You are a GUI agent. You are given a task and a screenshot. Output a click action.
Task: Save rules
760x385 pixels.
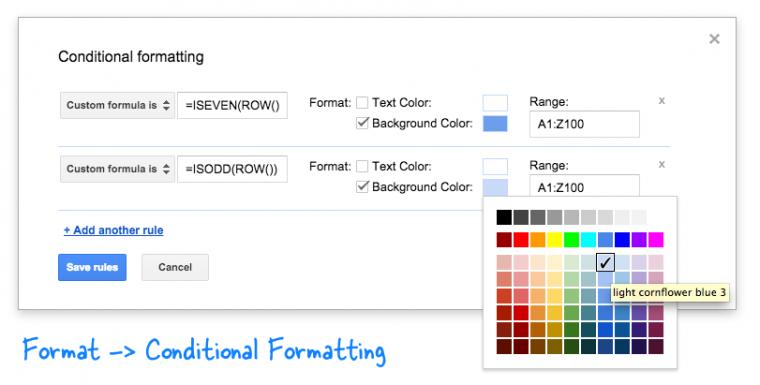(92, 267)
